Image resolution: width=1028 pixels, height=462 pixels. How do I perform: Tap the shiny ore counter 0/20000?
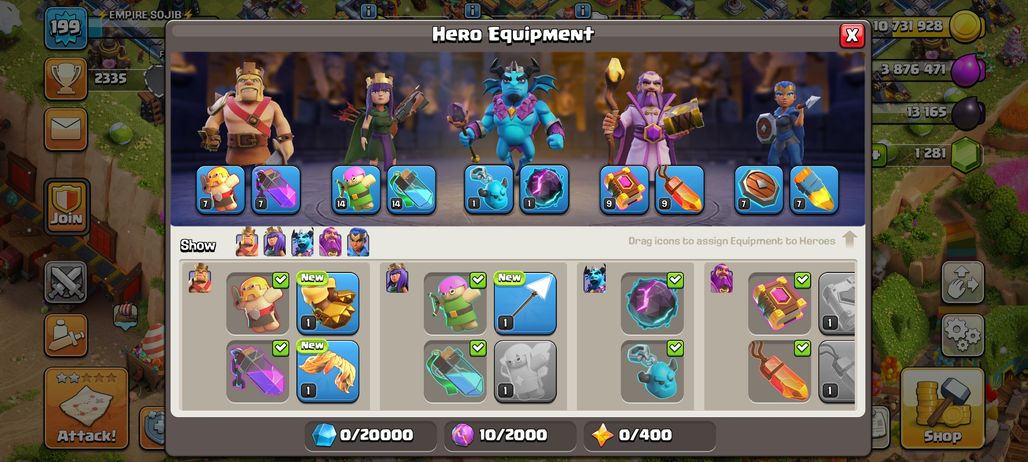[x=370, y=435]
